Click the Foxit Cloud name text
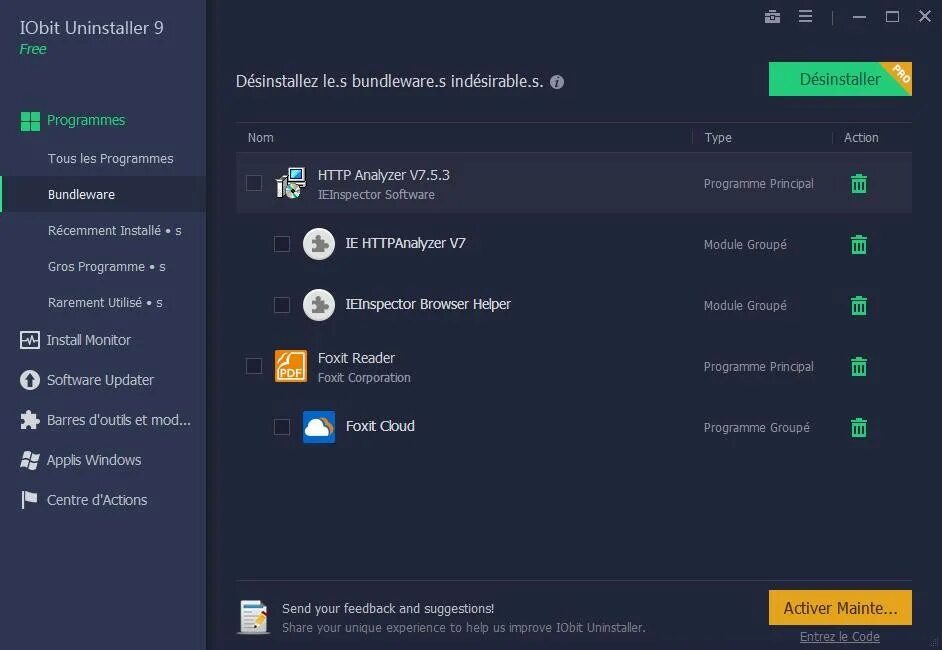The image size is (942, 650). pyautogui.click(x=380, y=426)
